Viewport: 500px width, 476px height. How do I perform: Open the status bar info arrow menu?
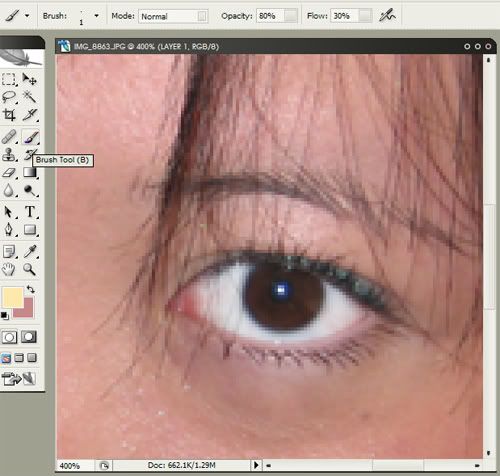tap(256, 465)
